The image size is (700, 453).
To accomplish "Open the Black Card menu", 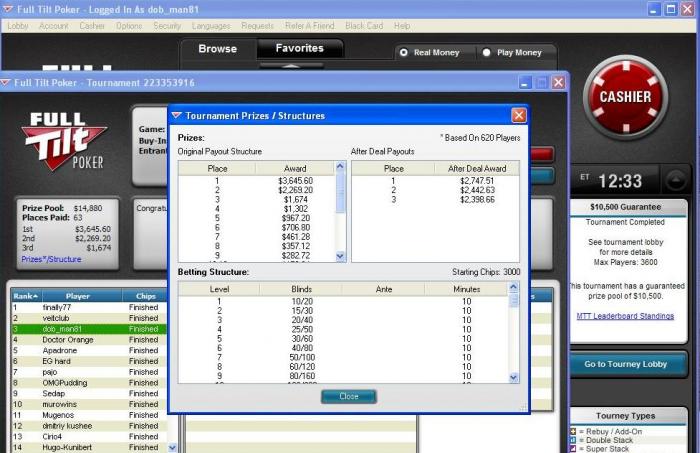I will pos(364,26).
